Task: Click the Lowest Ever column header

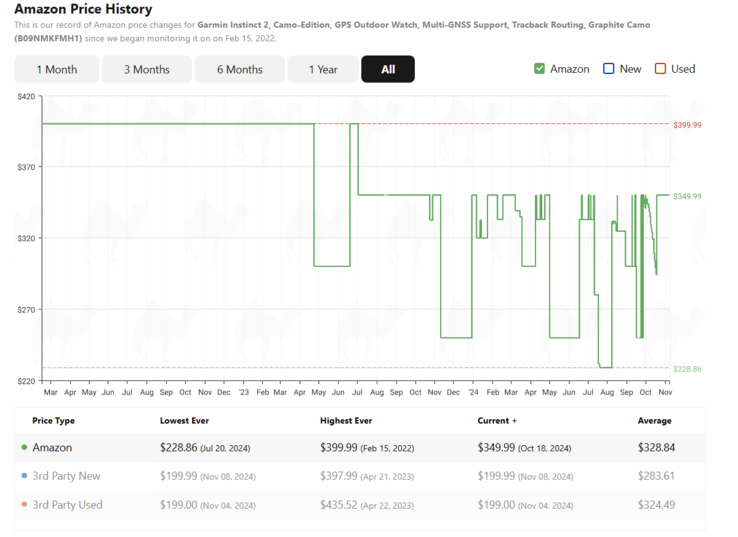Action: pos(184,421)
